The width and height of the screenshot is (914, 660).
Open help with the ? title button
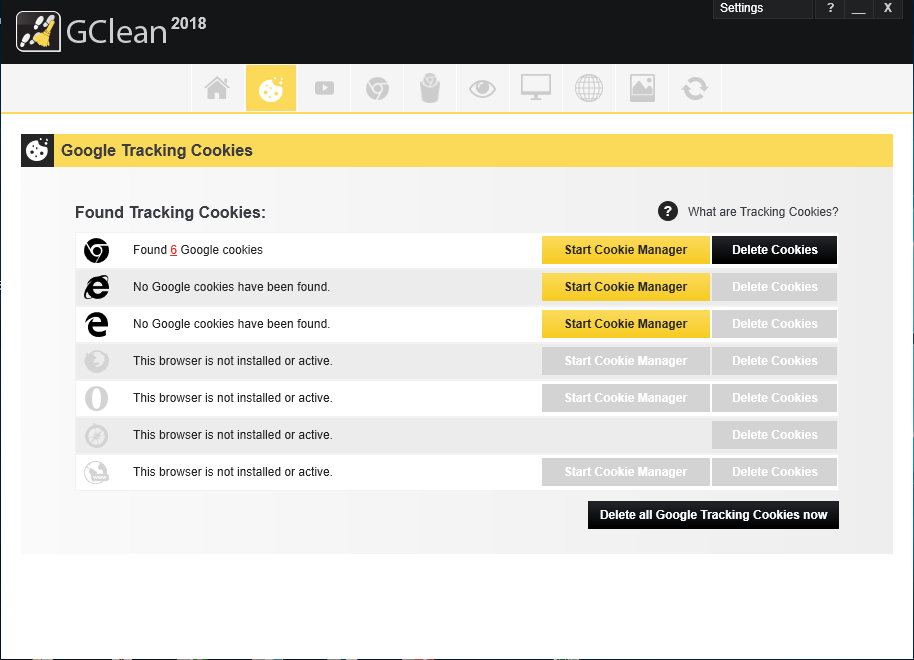tap(830, 8)
